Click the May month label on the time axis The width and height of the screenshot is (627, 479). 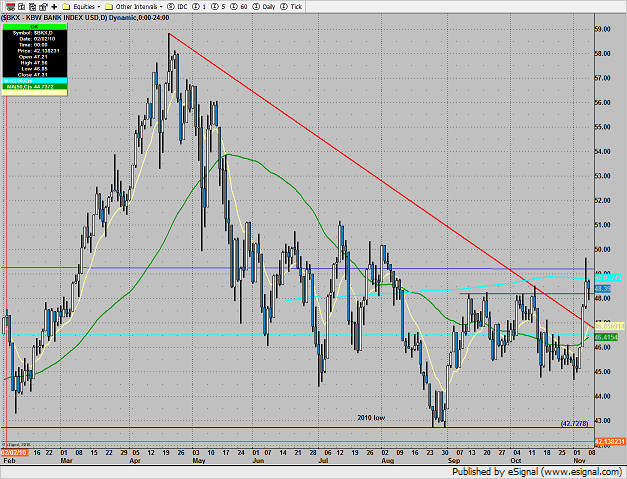199,461
